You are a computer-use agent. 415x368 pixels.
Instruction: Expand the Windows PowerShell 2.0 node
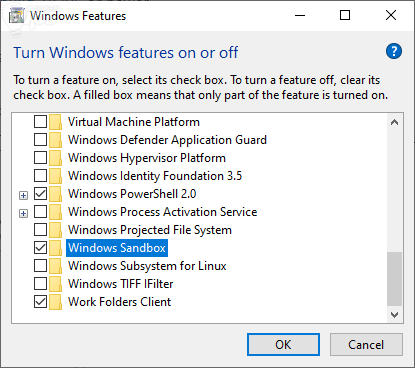click(x=23, y=195)
